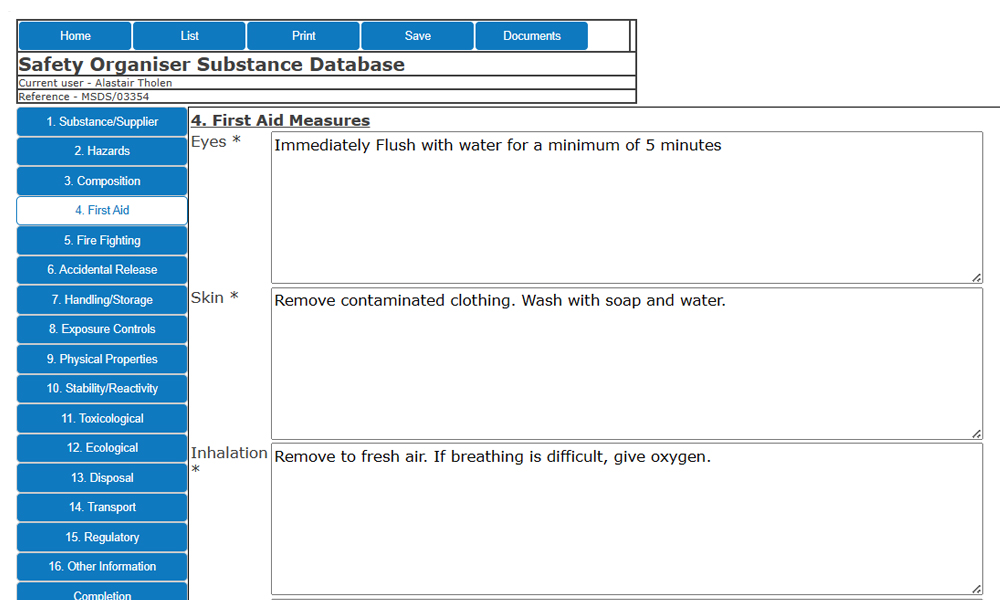Print the current substance record

point(303,35)
